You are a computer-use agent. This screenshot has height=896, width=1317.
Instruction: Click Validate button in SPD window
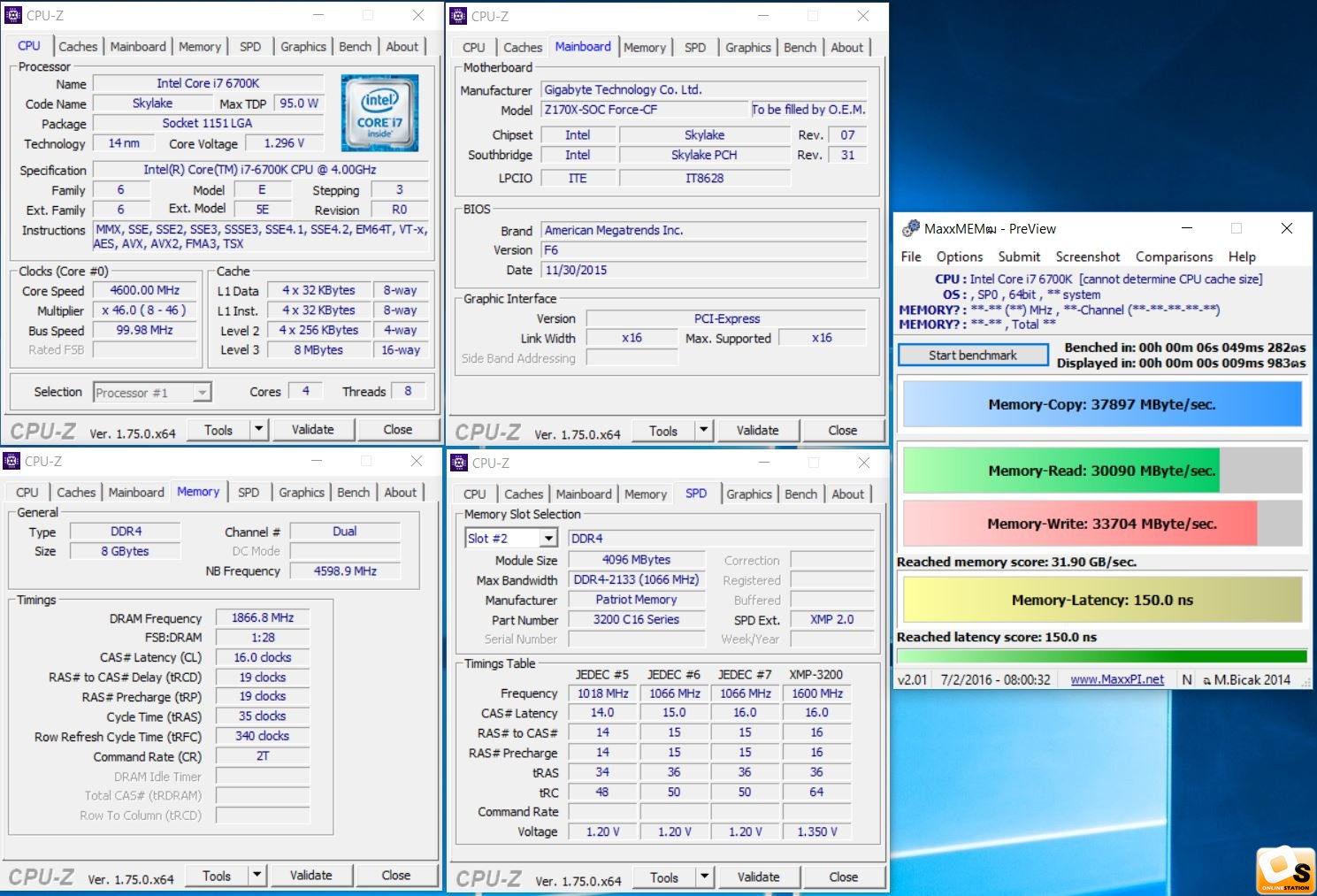point(759,877)
